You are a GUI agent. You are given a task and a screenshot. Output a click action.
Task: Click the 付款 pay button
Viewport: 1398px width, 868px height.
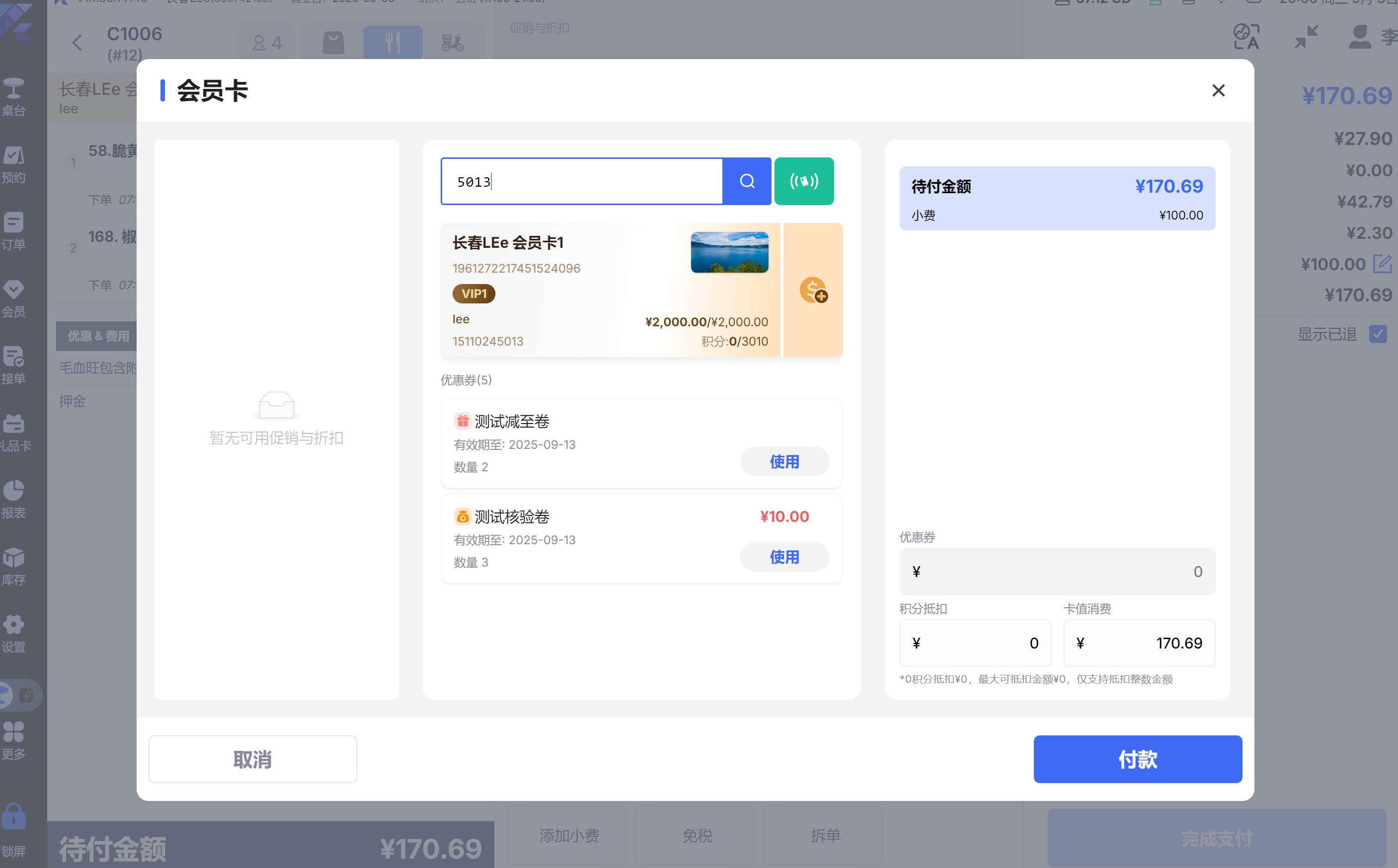[x=1137, y=759]
